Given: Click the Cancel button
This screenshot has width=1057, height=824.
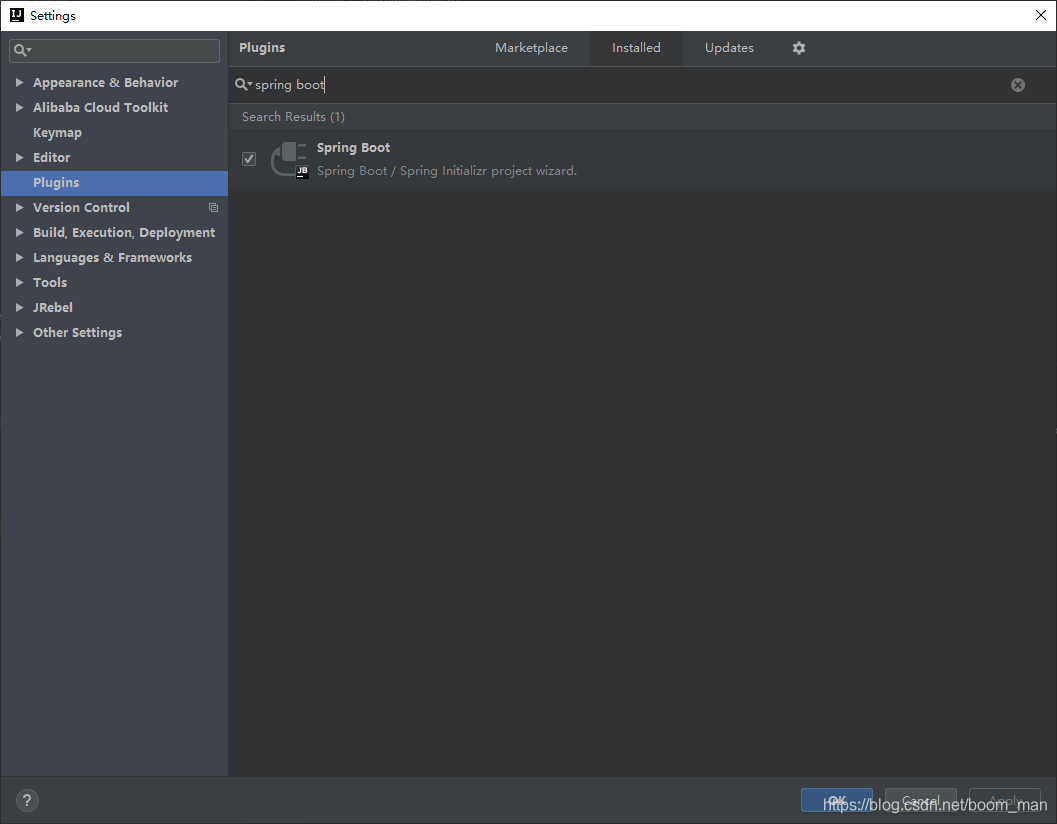Looking at the screenshot, I should pyautogui.click(x=921, y=800).
